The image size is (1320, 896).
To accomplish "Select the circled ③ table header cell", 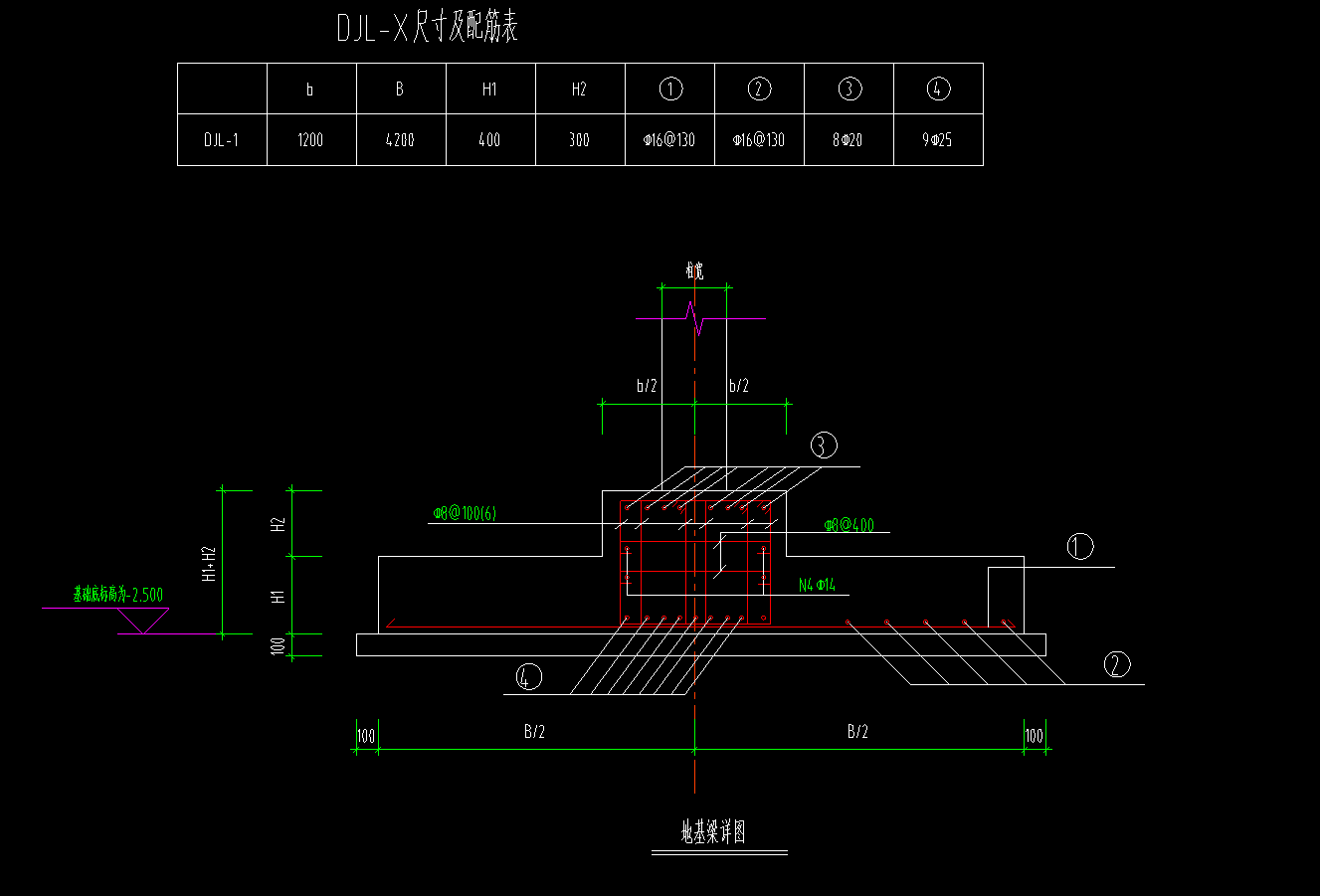I will pos(849,89).
